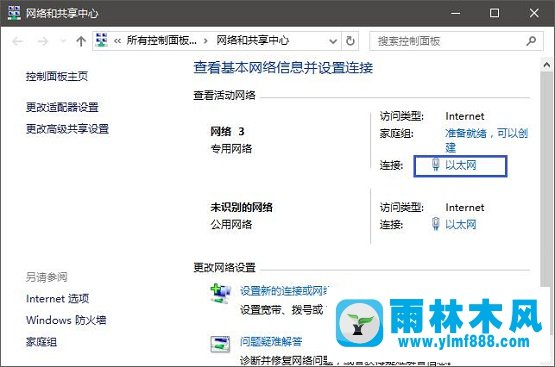Open 问题疑难解答 link

271,342
